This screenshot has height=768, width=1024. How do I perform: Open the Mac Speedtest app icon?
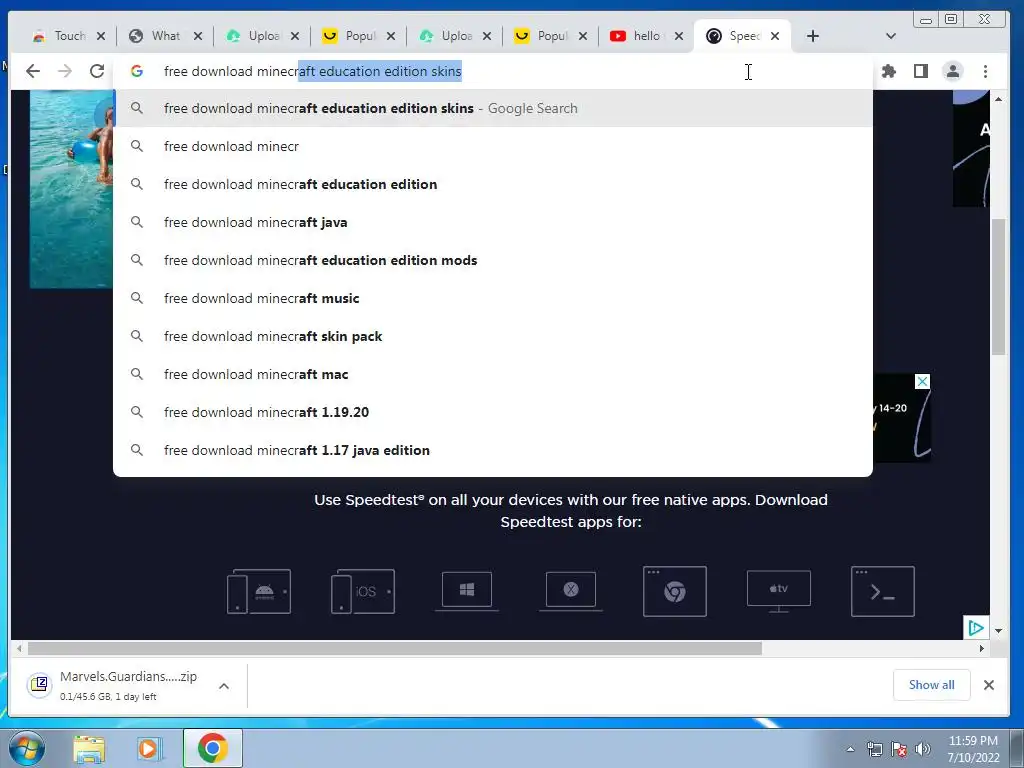(571, 591)
